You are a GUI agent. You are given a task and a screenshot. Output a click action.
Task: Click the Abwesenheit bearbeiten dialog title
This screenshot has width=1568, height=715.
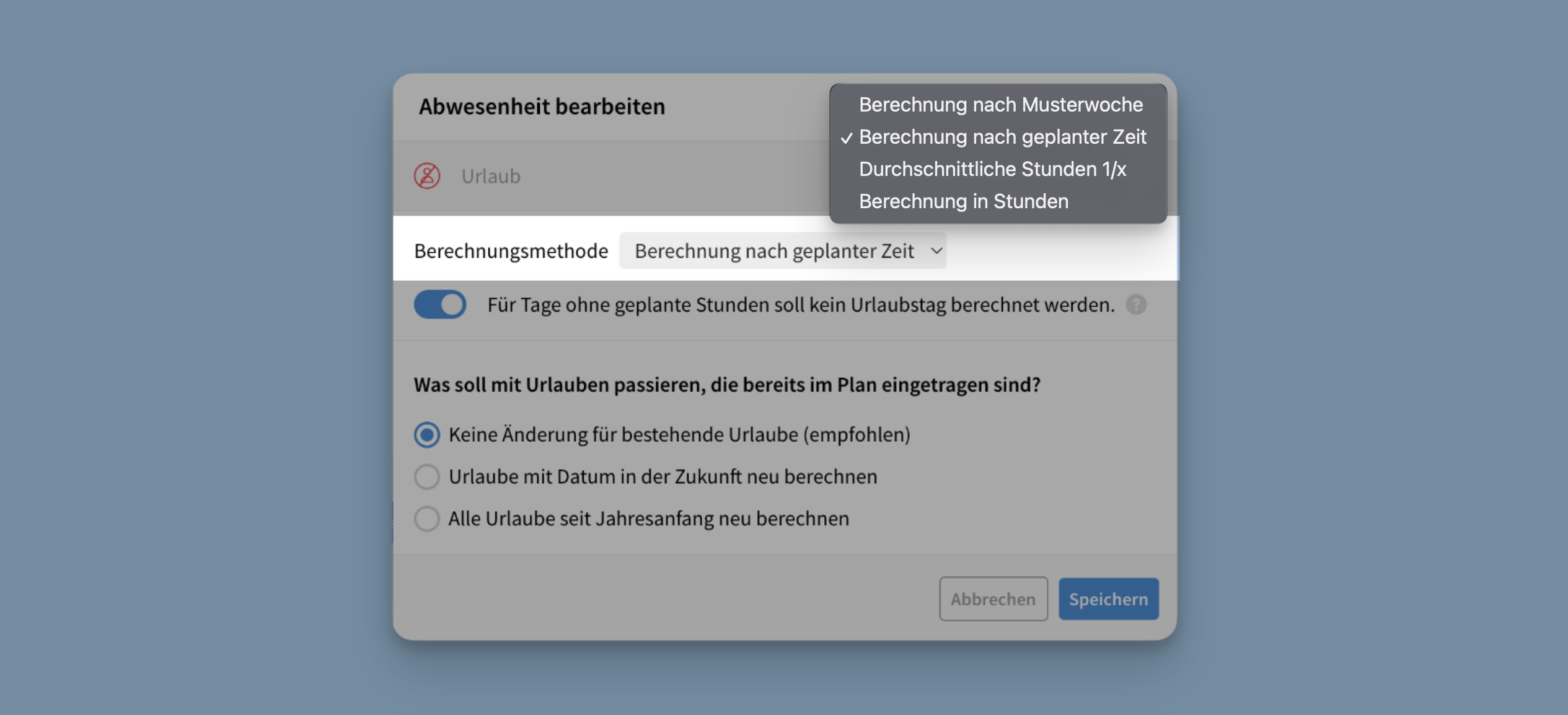(x=542, y=107)
